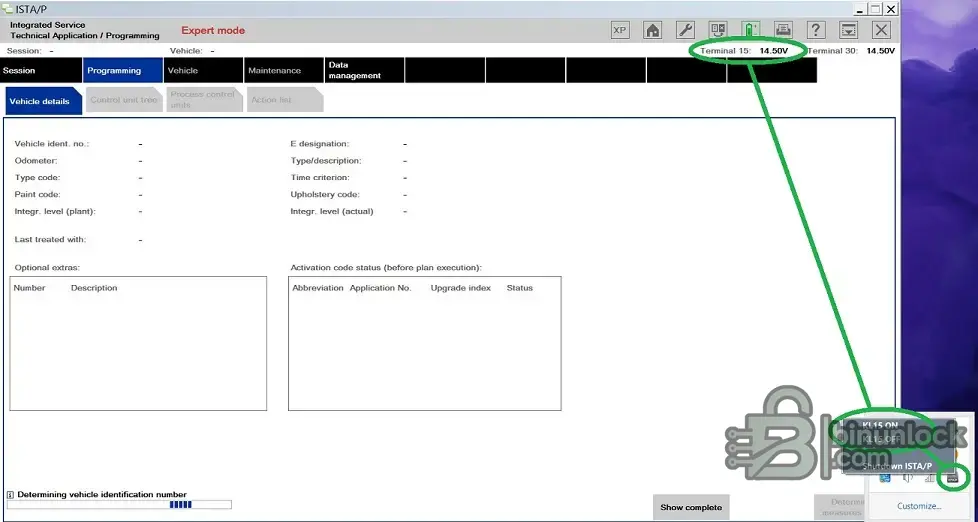Image resolution: width=978 pixels, height=522 pixels.
Task: Click the info icon beside the status message
Action: tap(10, 495)
